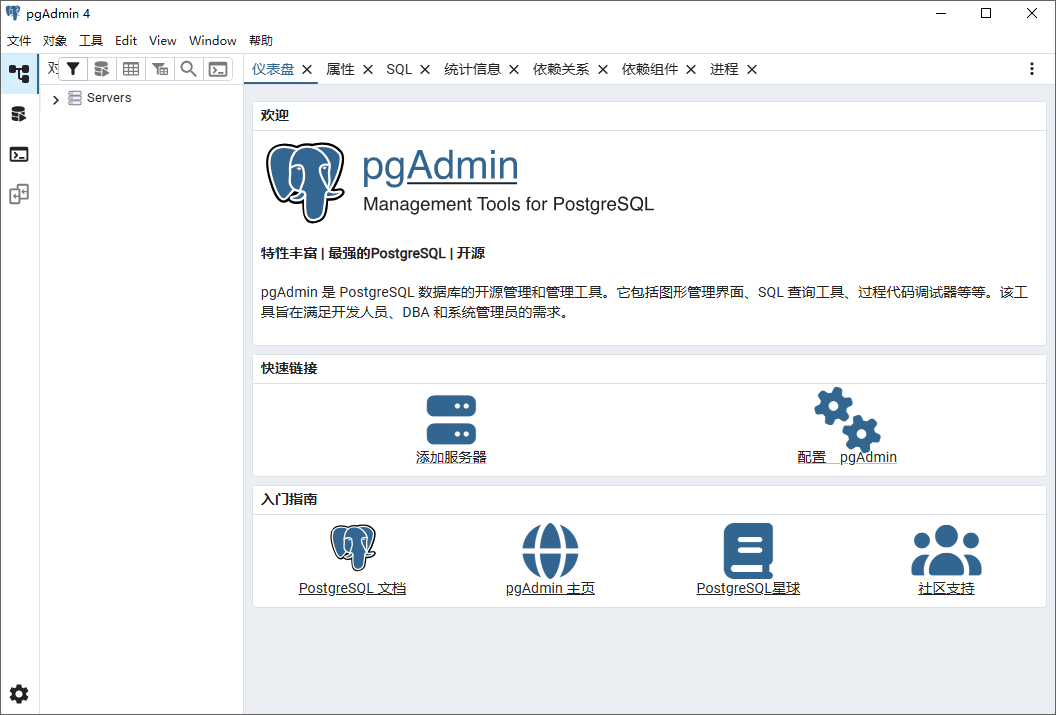Open the Window menu
Image resolution: width=1056 pixels, height=715 pixels.
click(213, 40)
